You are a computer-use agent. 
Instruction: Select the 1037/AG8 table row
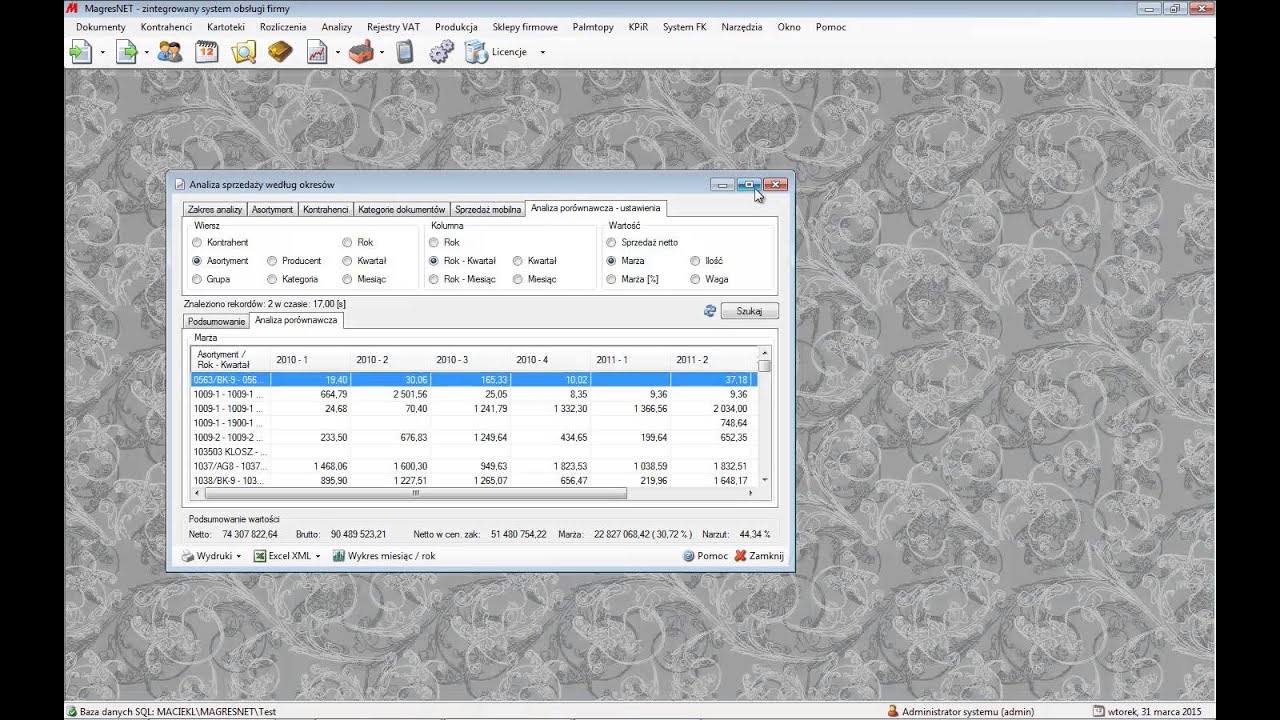(474, 466)
